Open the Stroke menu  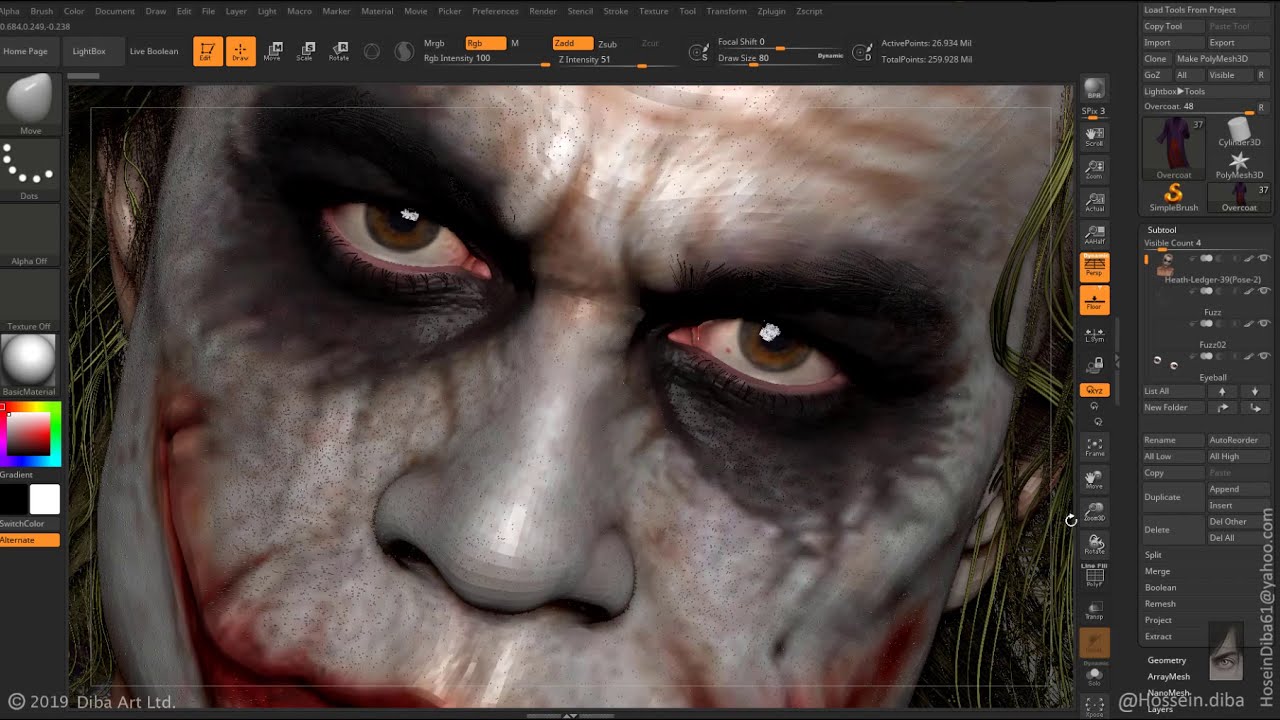[616, 11]
